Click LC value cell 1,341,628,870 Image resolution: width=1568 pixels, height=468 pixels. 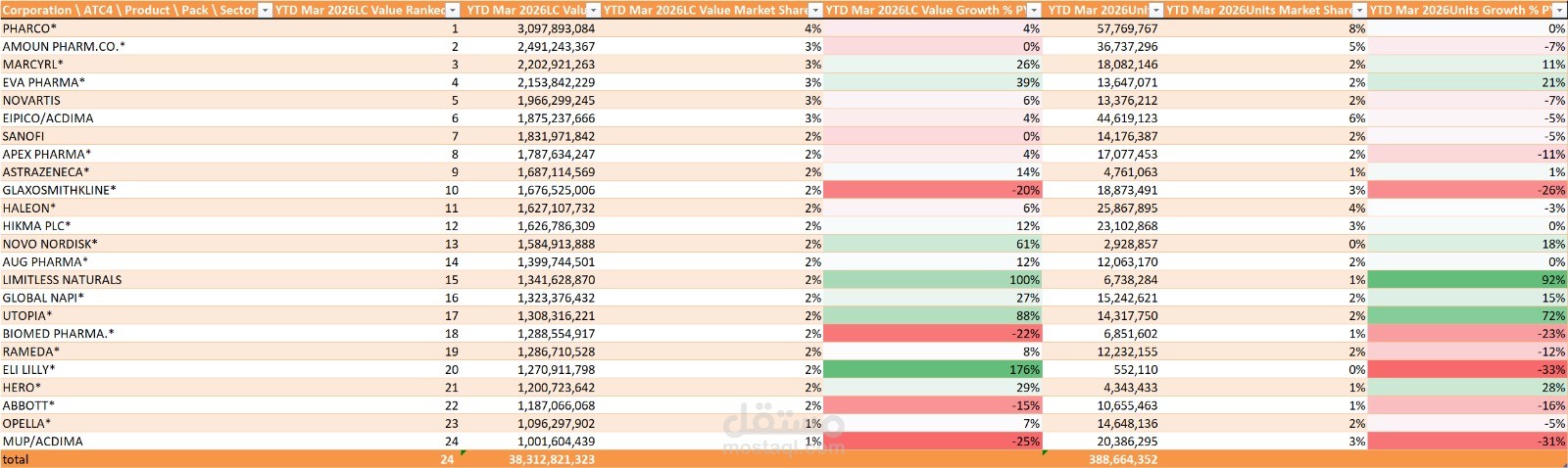(557, 279)
